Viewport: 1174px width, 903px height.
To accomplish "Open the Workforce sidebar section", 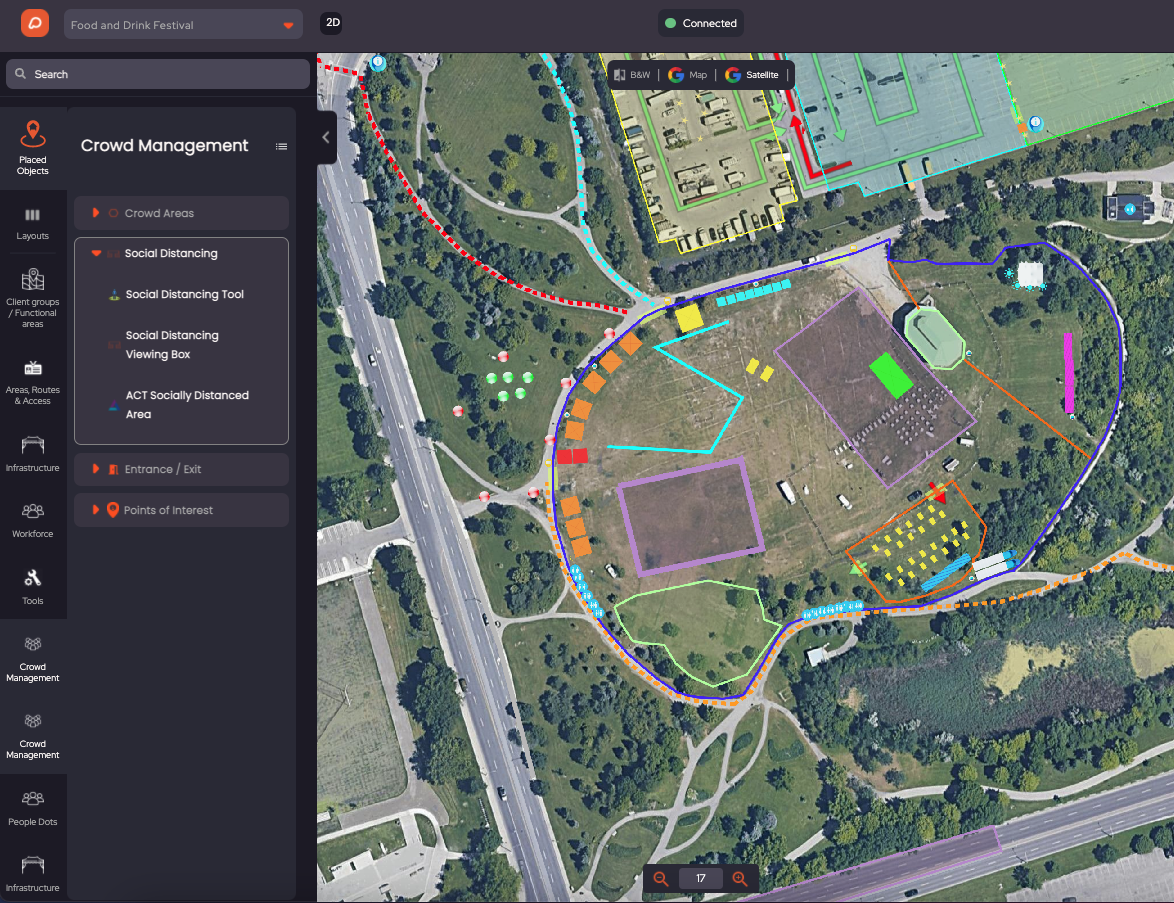I will (33, 520).
